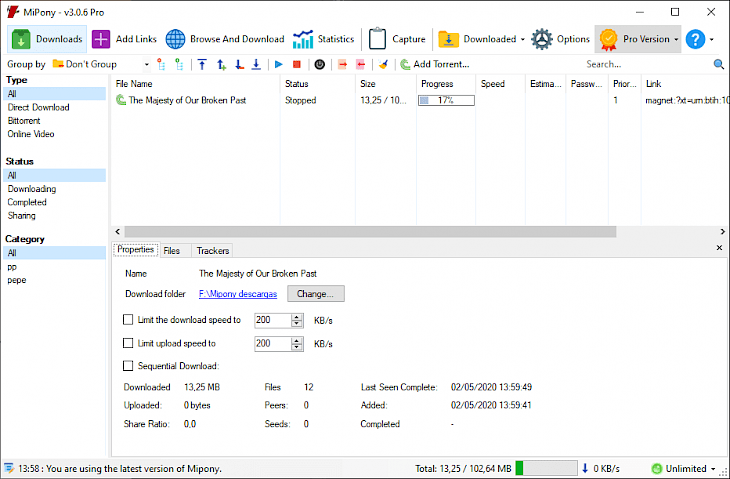The image size is (730, 479).
Task: Open the Unlimited speed dropdown
Action: coord(684,468)
